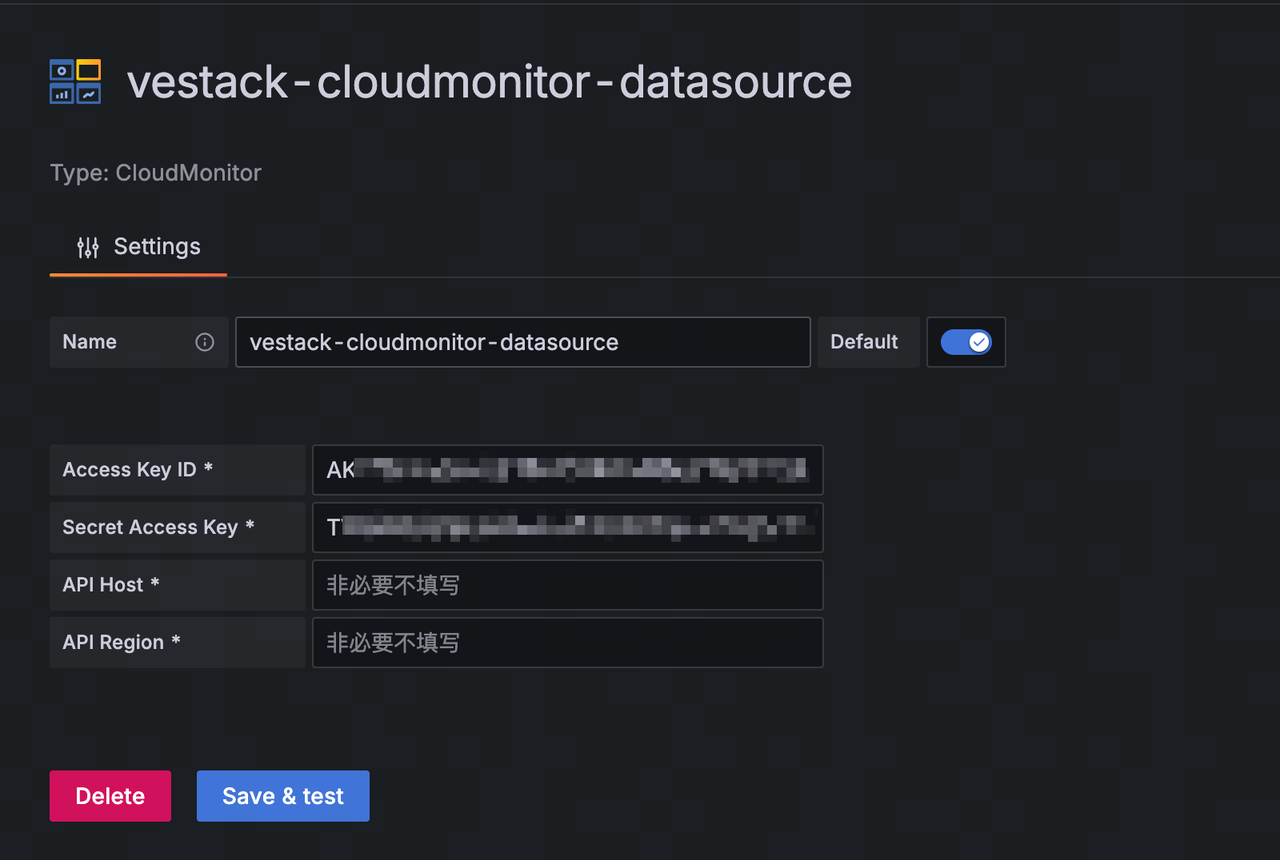The width and height of the screenshot is (1280, 860).
Task: Click the Default label
Action: click(864, 342)
